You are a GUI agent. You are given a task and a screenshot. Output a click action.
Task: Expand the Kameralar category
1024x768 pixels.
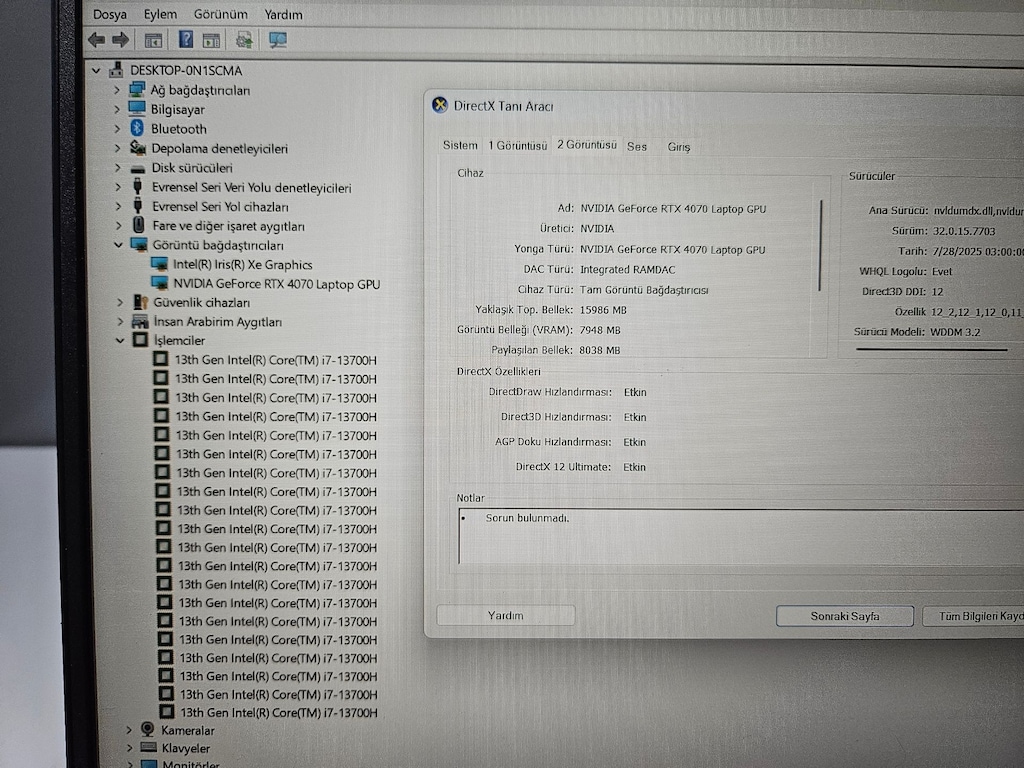point(129,729)
